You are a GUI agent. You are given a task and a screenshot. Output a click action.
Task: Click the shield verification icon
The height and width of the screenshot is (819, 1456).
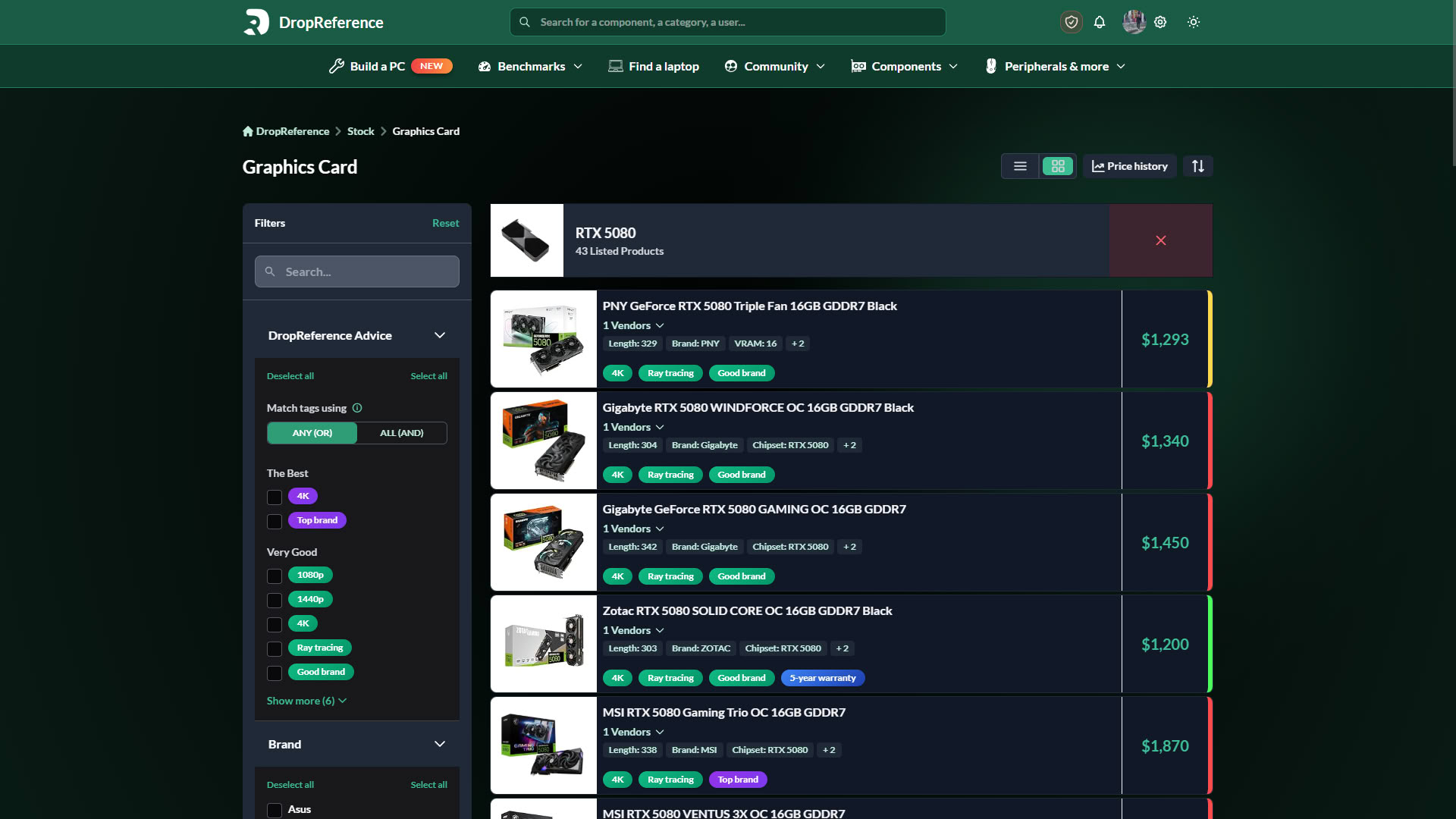[x=1072, y=22]
